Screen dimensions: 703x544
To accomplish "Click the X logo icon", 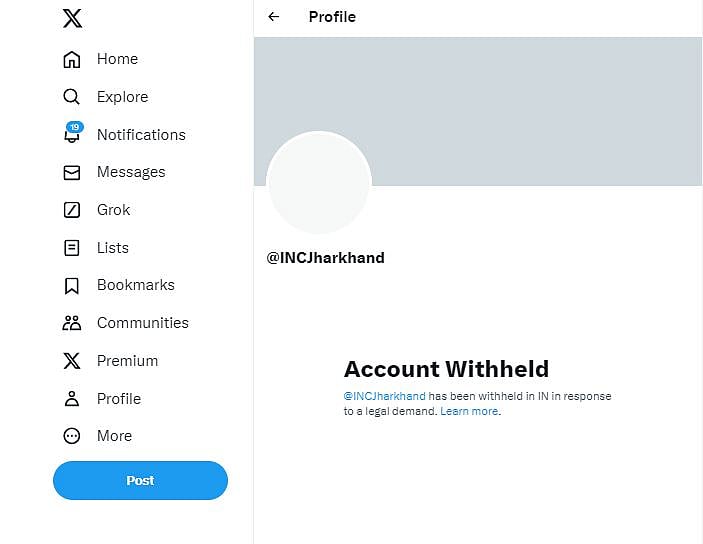I will point(72,18).
